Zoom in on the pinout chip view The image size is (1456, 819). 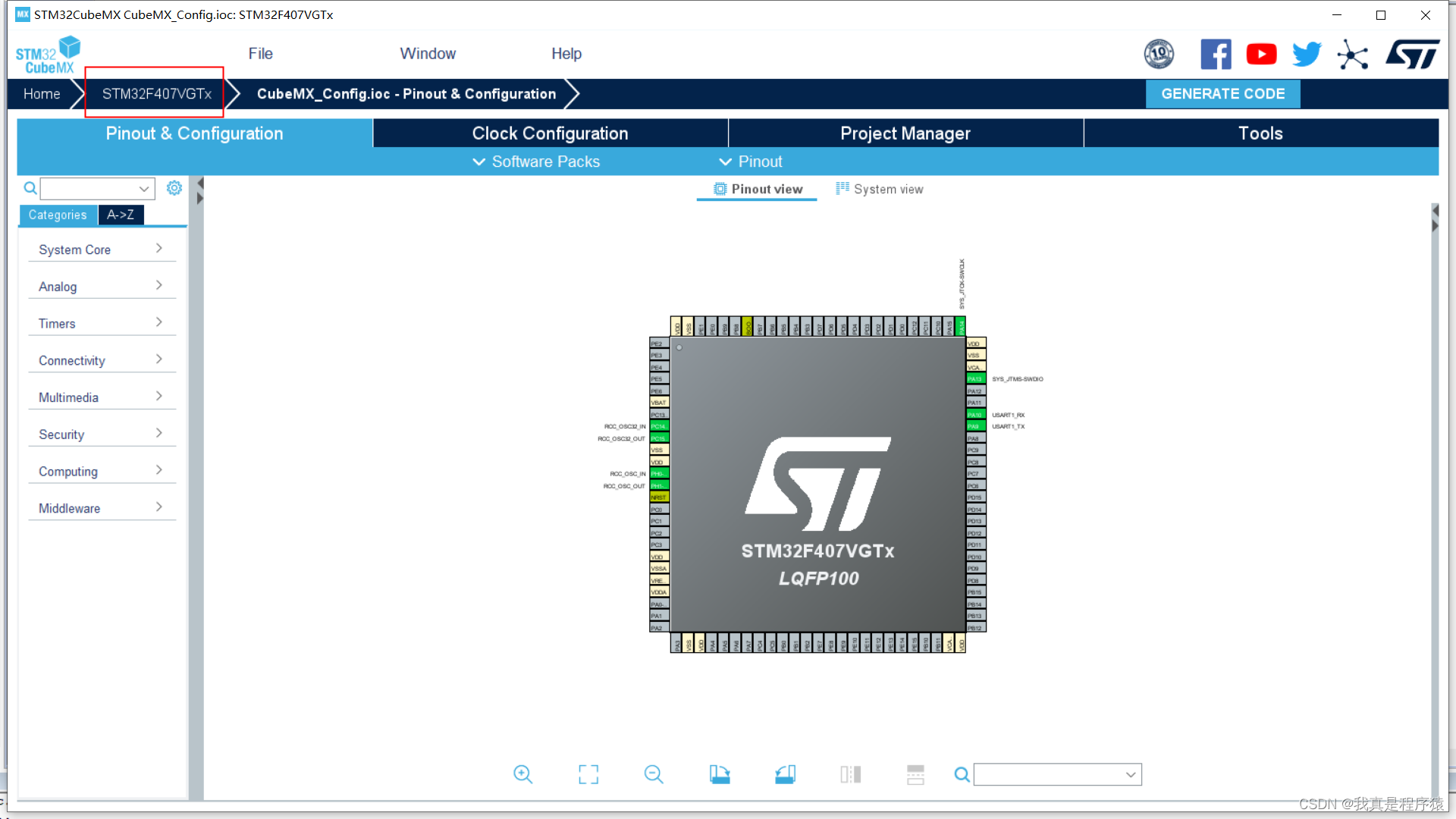[522, 774]
